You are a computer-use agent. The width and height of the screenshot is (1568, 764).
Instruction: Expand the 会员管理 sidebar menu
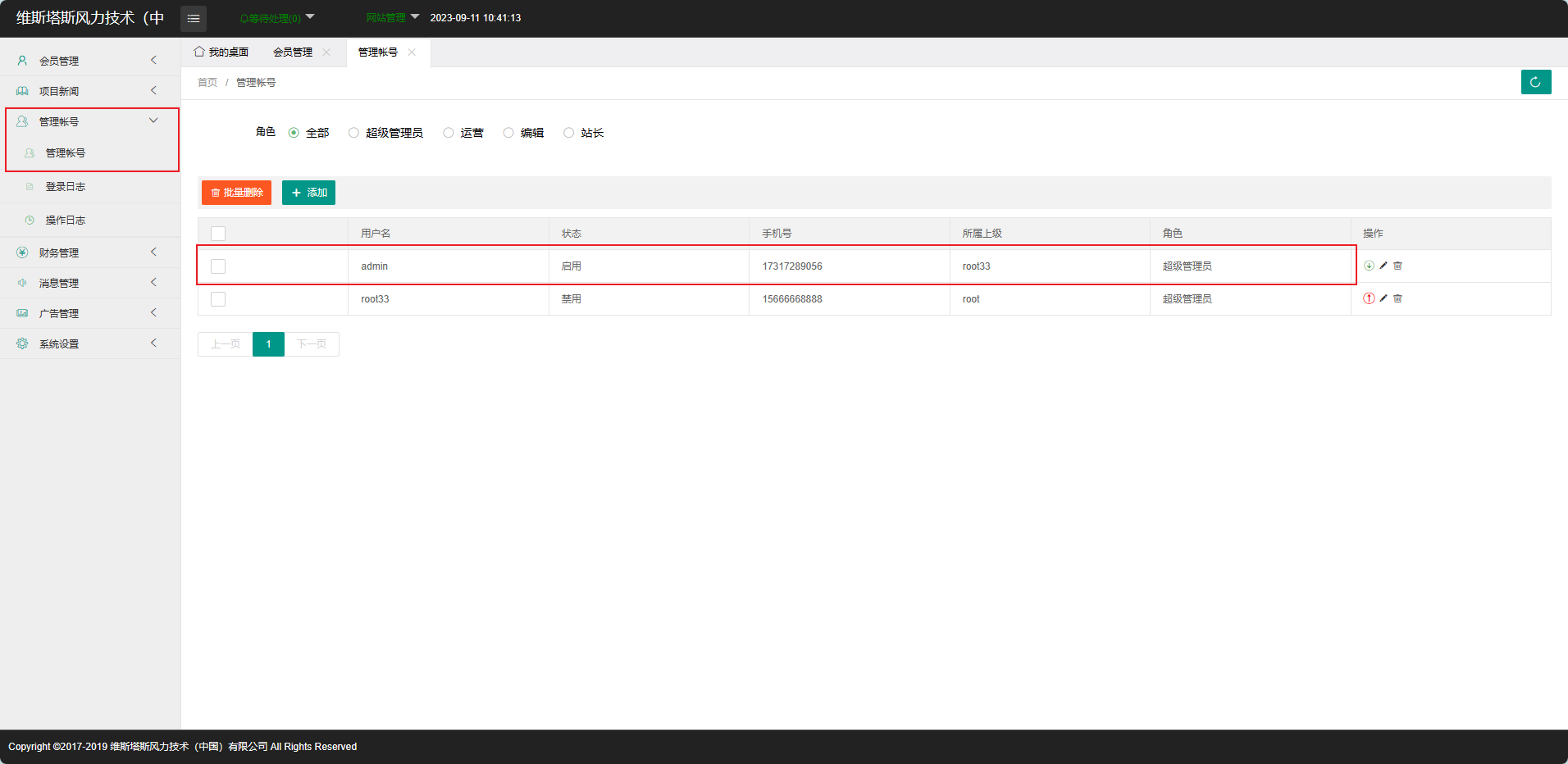coord(90,61)
